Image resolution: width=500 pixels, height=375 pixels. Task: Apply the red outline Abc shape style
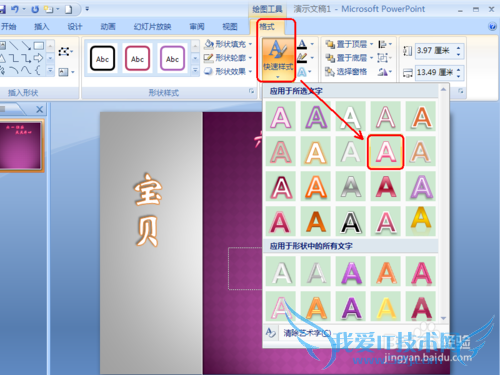click(x=137, y=59)
